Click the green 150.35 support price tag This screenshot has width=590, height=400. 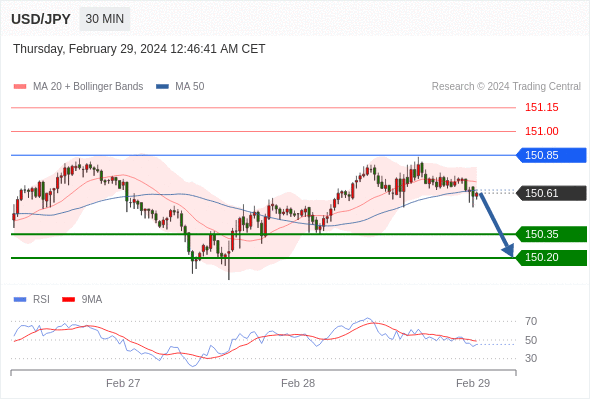point(551,234)
